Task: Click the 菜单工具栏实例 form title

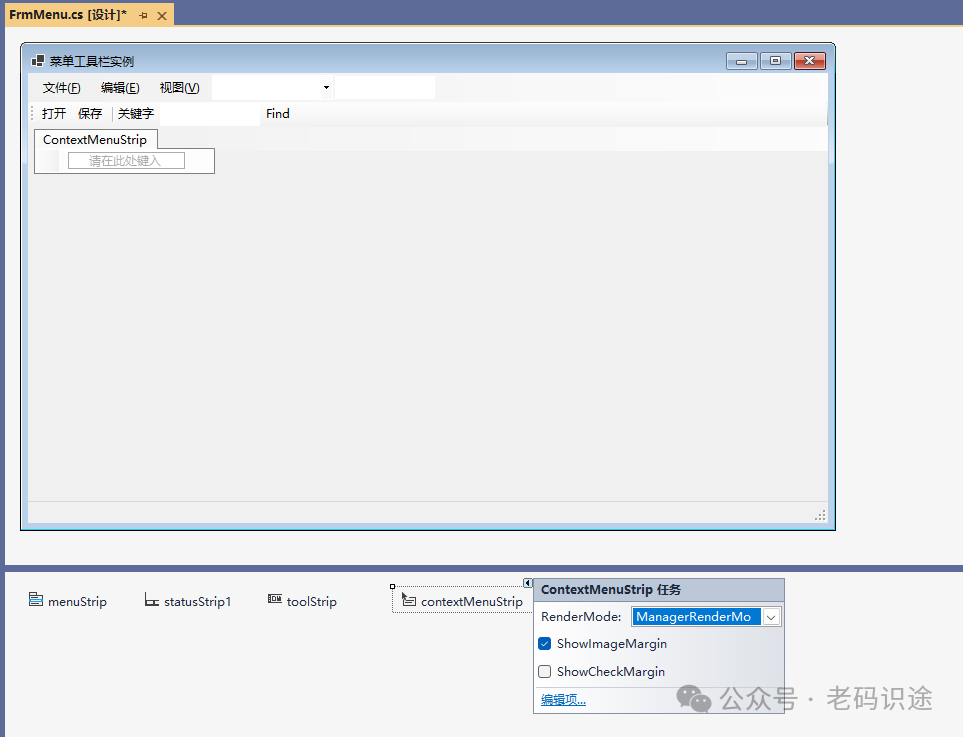Action: [x=92, y=61]
